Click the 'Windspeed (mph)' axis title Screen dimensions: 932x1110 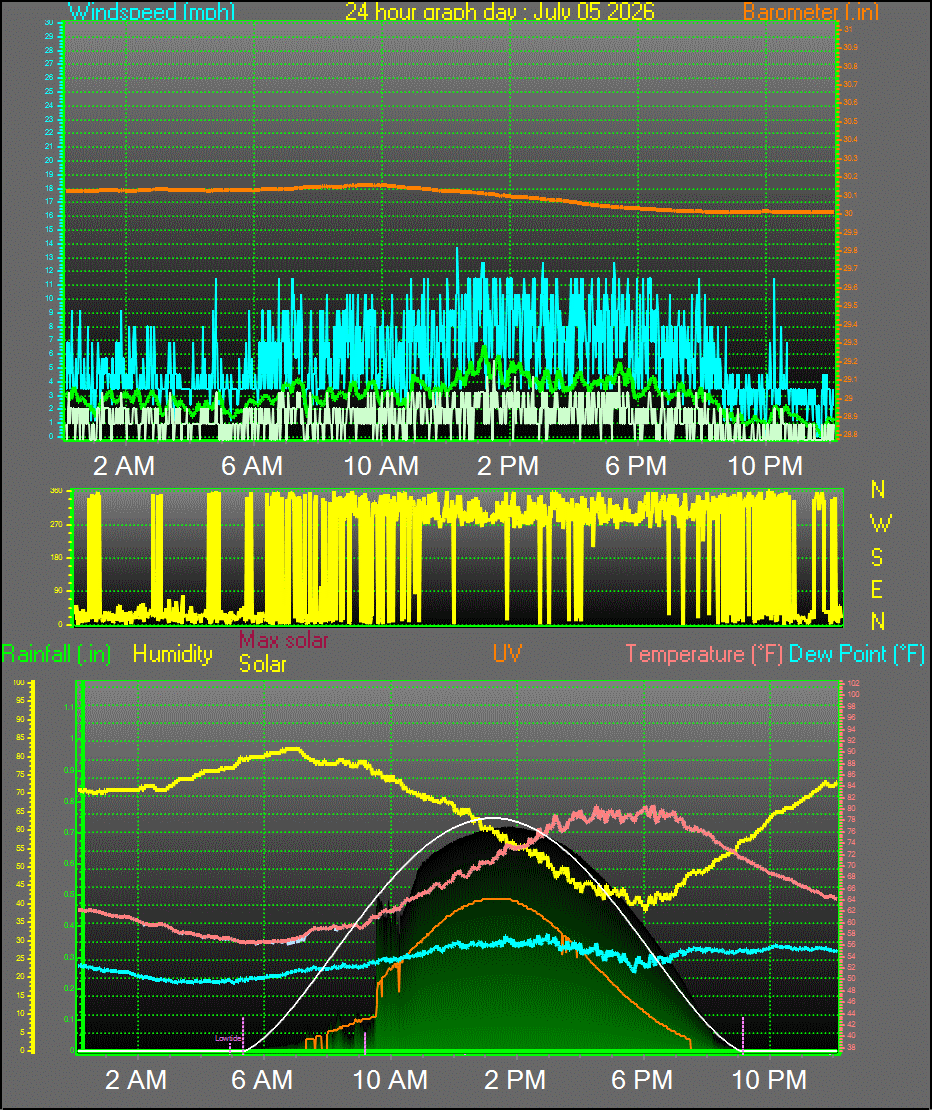point(151,12)
